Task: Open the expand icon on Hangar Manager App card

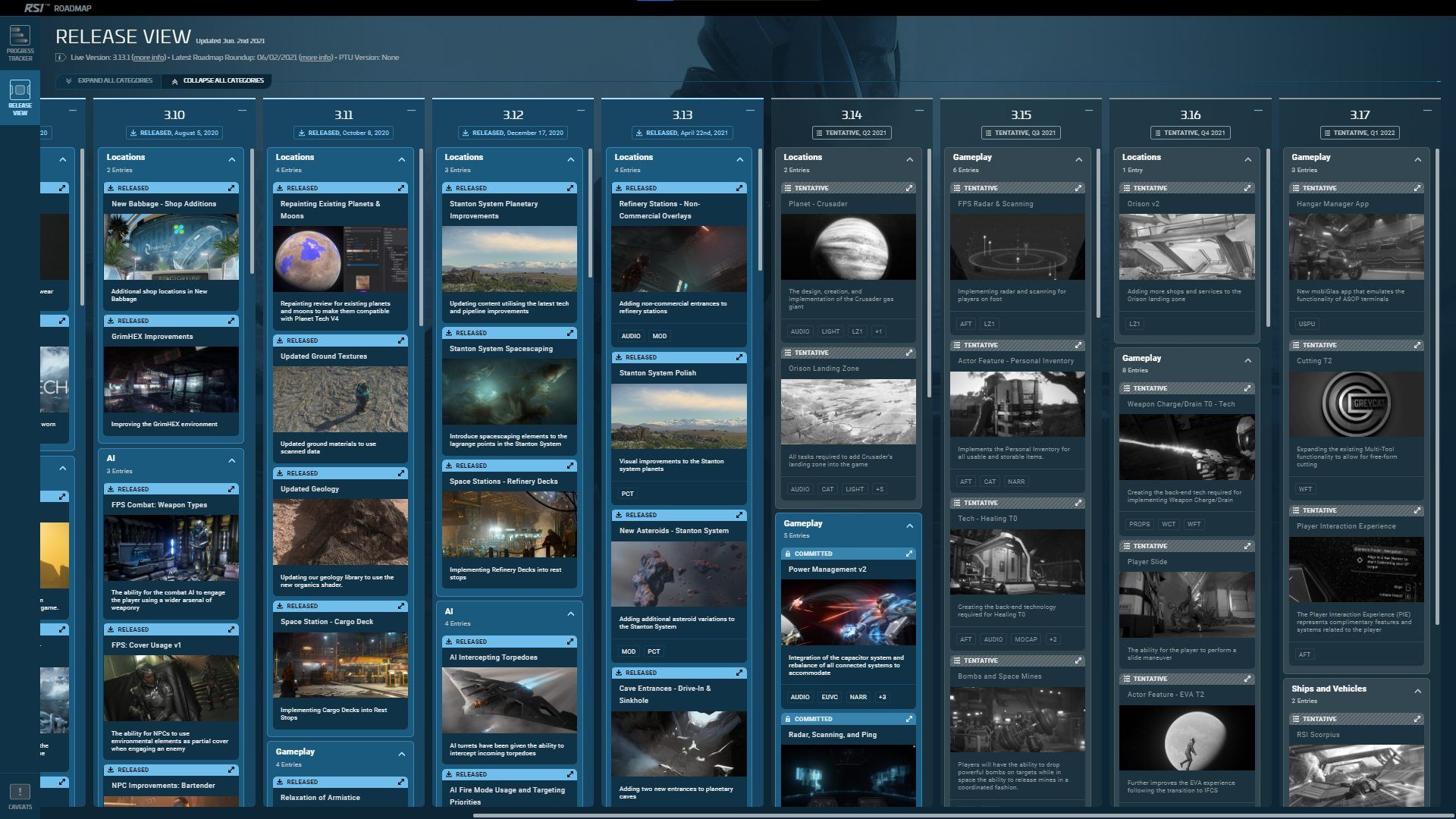Action: tap(1417, 188)
